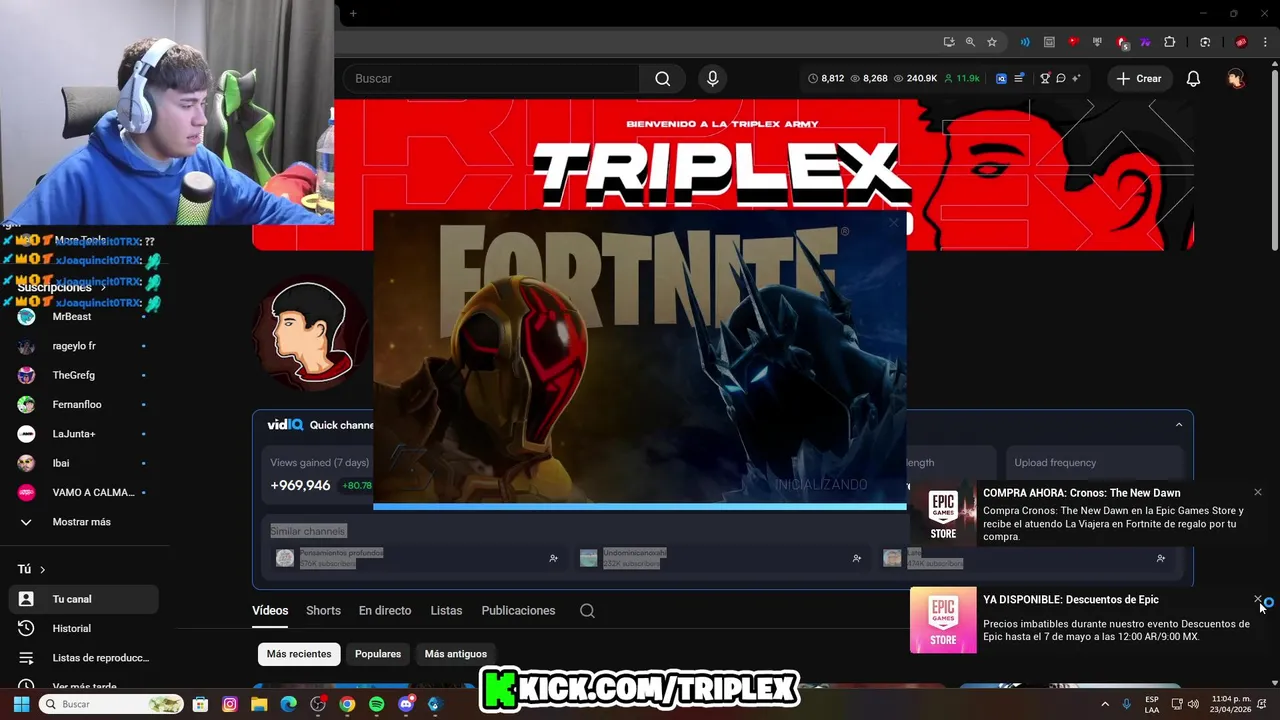Expand Mostrar más in subscriptions
The height and width of the screenshot is (720, 1280).
(x=80, y=522)
